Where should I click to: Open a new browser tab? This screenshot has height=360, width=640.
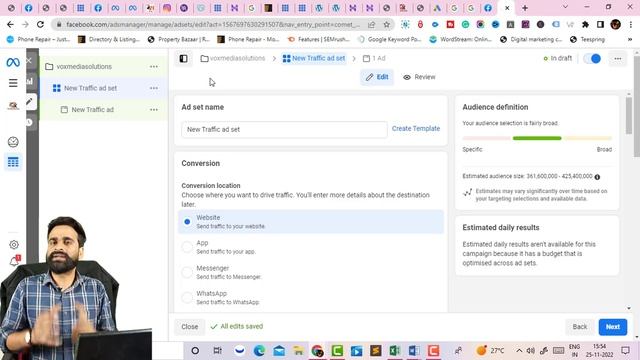click(525, 8)
